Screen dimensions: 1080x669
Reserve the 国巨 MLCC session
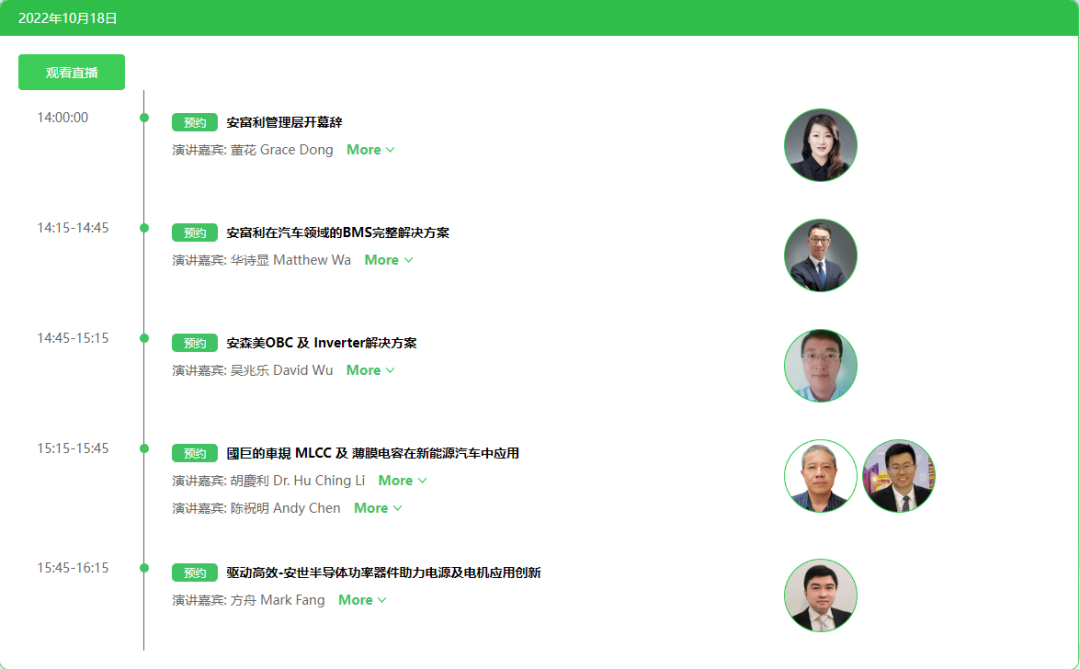coord(195,453)
